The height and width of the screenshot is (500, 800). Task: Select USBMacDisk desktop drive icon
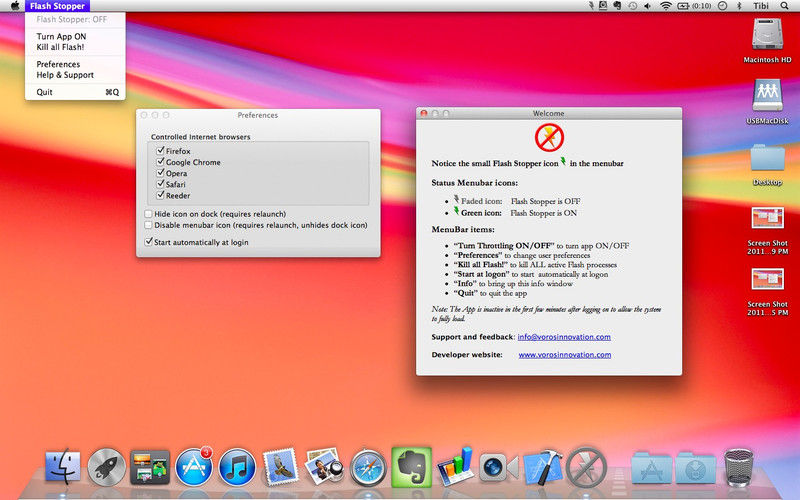[767, 95]
